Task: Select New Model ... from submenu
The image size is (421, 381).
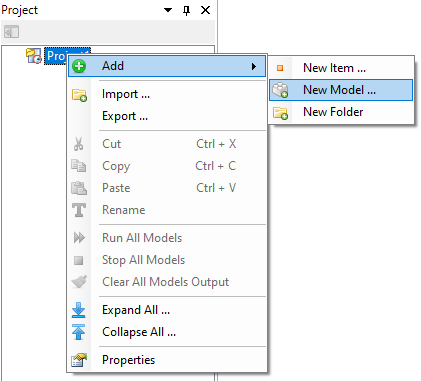Action: tap(341, 90)
